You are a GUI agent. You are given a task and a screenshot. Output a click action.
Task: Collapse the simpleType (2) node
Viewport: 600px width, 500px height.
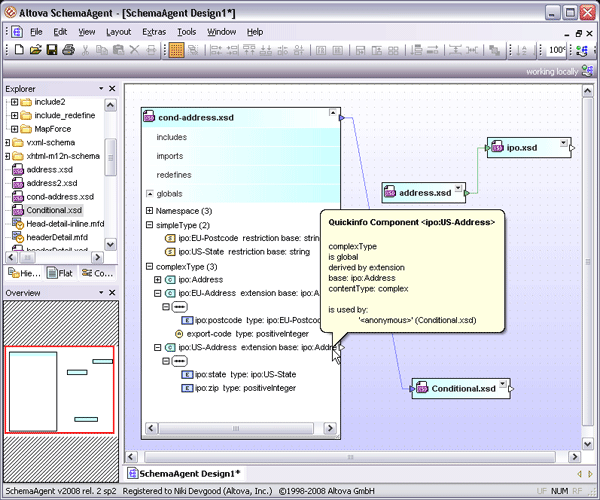click(150, 225)
